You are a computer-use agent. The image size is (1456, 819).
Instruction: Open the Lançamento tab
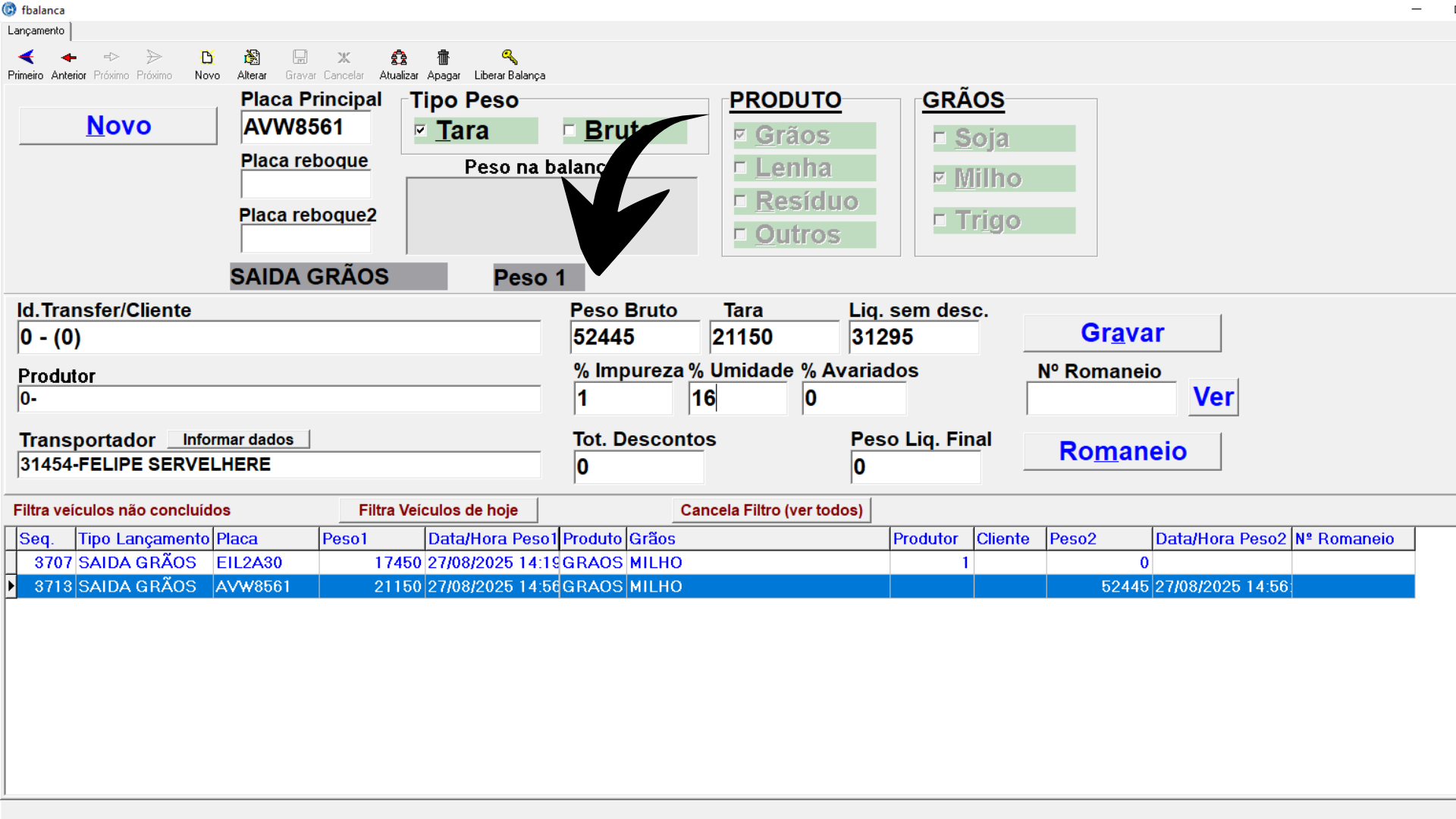36,31
